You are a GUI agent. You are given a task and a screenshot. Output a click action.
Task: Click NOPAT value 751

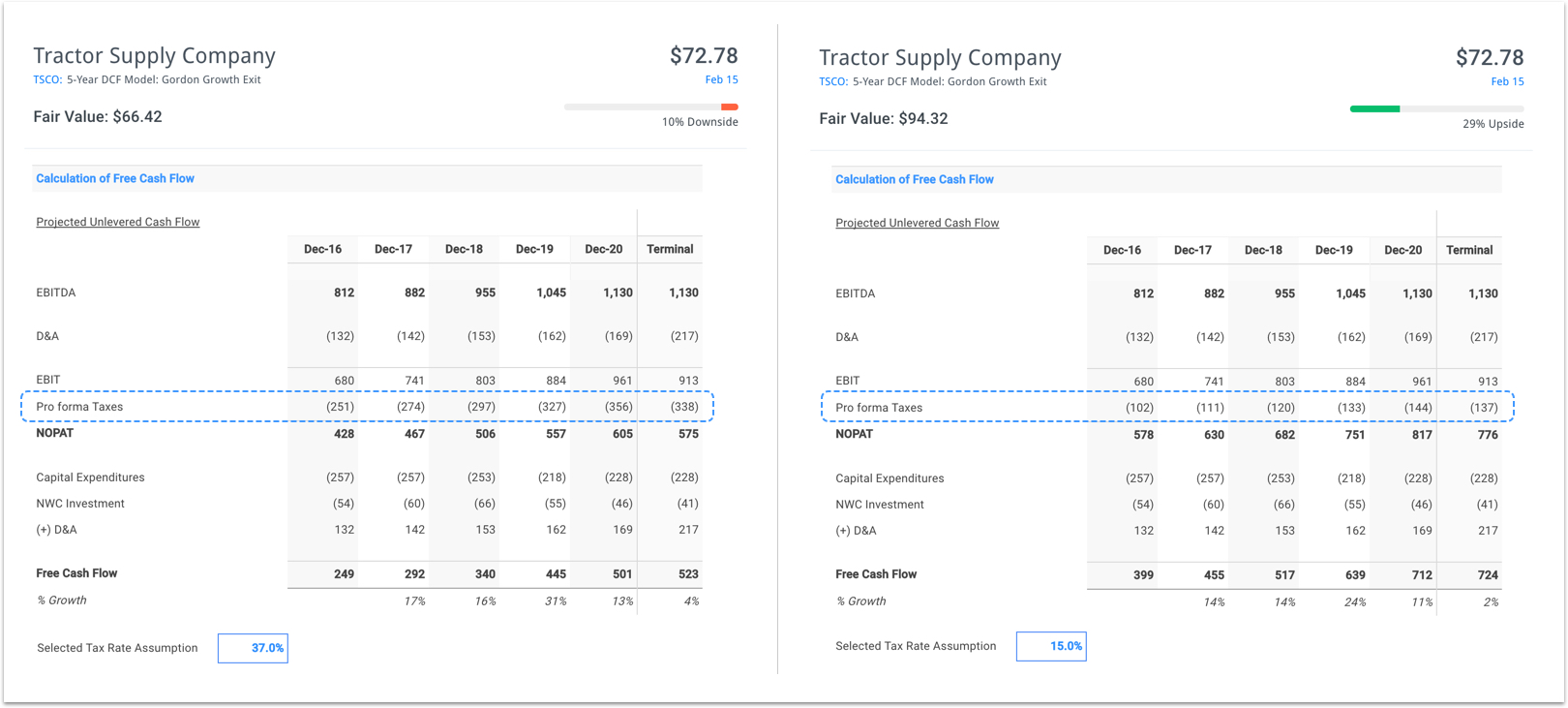point(1355,435)
